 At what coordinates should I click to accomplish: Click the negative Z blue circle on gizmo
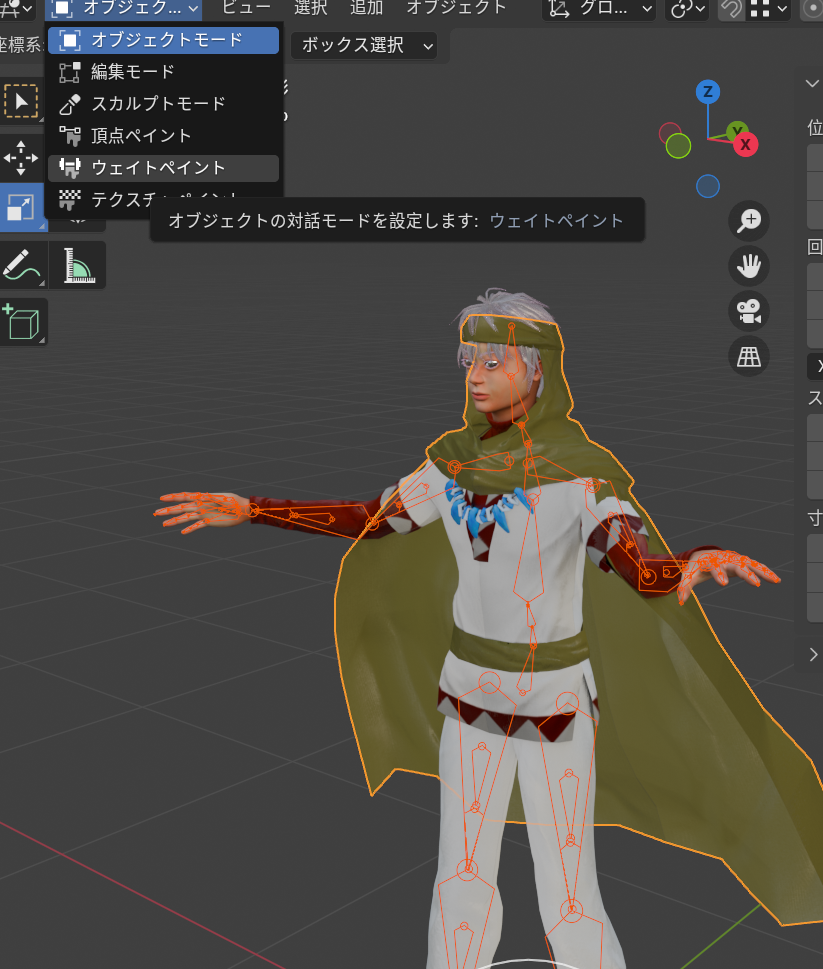pos(708,186)
